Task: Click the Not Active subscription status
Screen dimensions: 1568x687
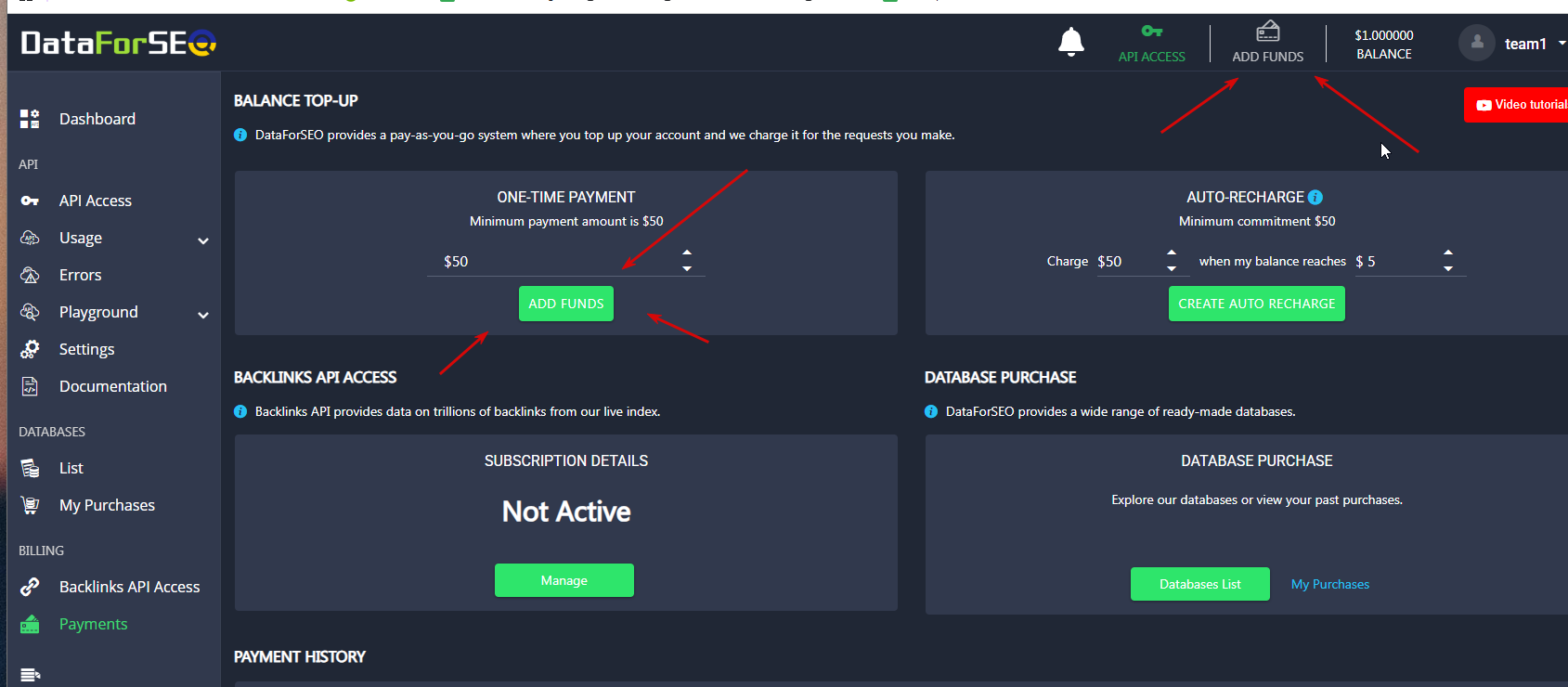Action: [566, 512]
